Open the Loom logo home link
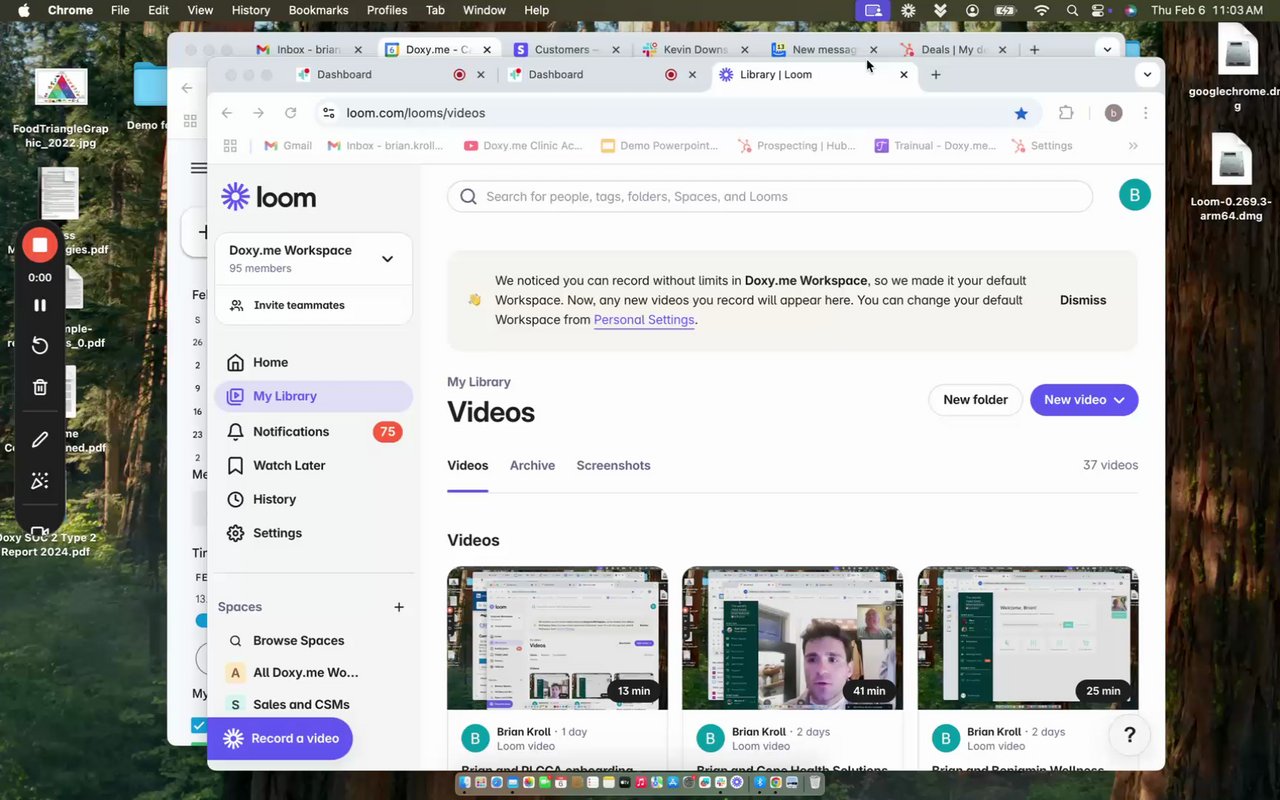 click(269, 197)
